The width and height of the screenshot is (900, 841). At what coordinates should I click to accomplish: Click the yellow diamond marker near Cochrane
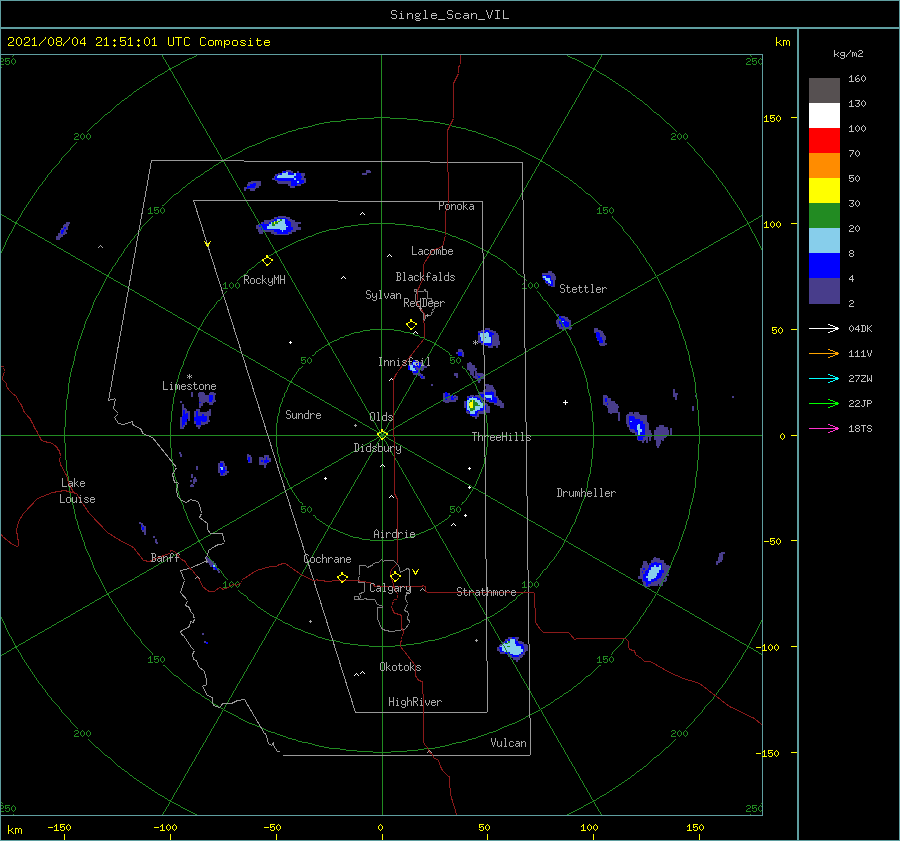pyautogui.click(x=343, y=578)
